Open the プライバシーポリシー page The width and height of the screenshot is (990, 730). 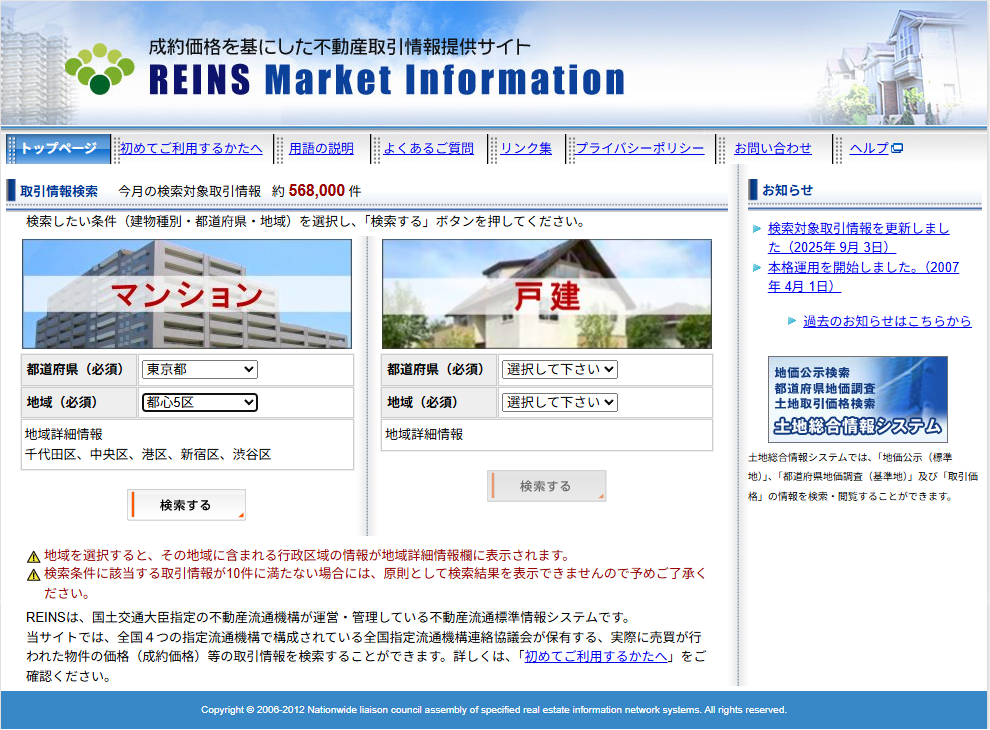[639, 148]
